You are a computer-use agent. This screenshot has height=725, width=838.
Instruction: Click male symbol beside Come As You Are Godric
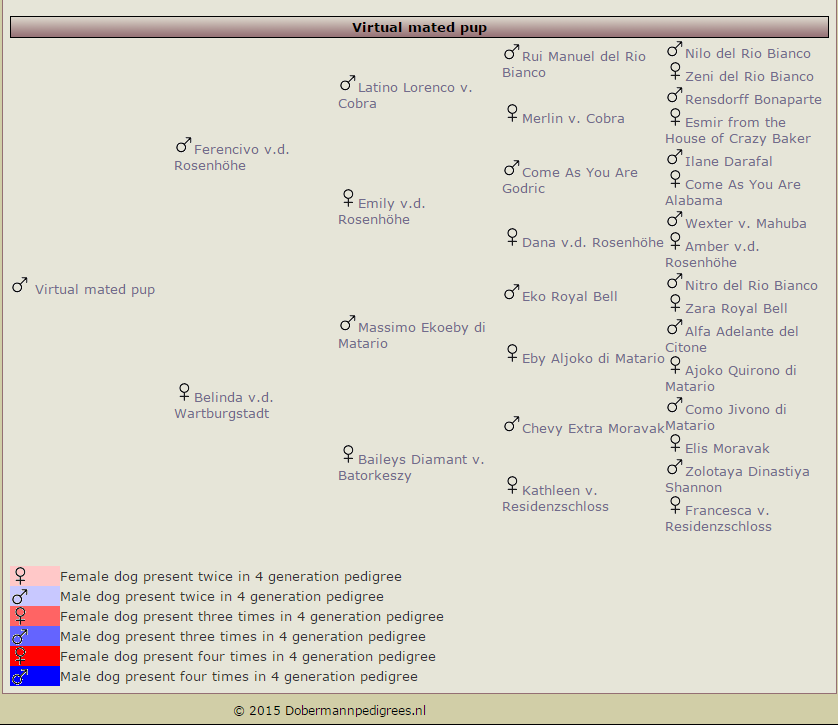click(511, 168)
